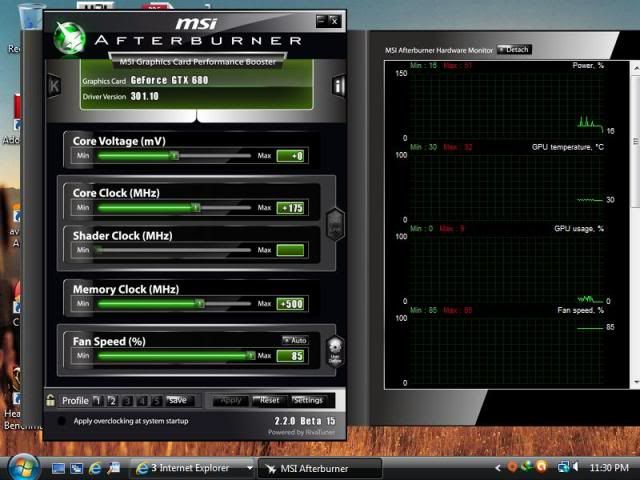The width and height of the screenshot is (640, 480).
Task: Click the Memory Clock slider handle
Action: coord(200,304)
